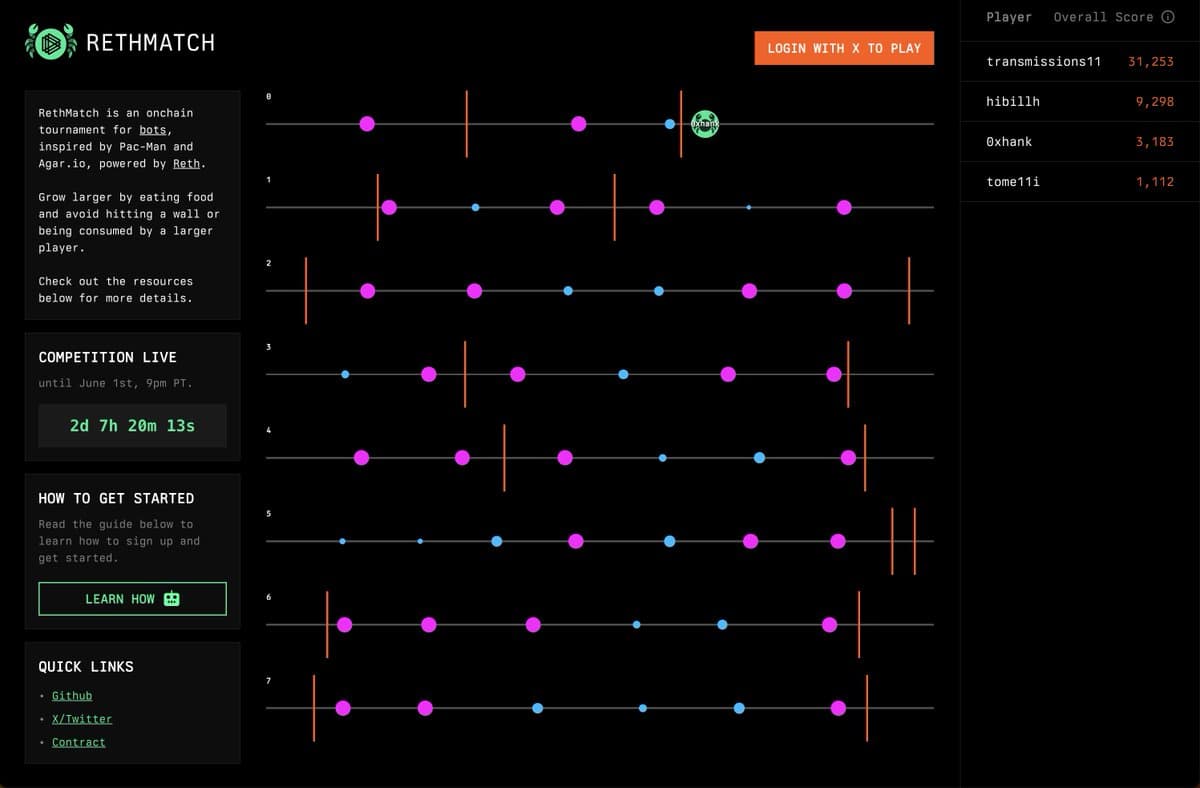Click the orange wall marker on lane 2 left
Image resolution: width=1200 pixels, height=788 pixels.
click(x=306, y=290)
